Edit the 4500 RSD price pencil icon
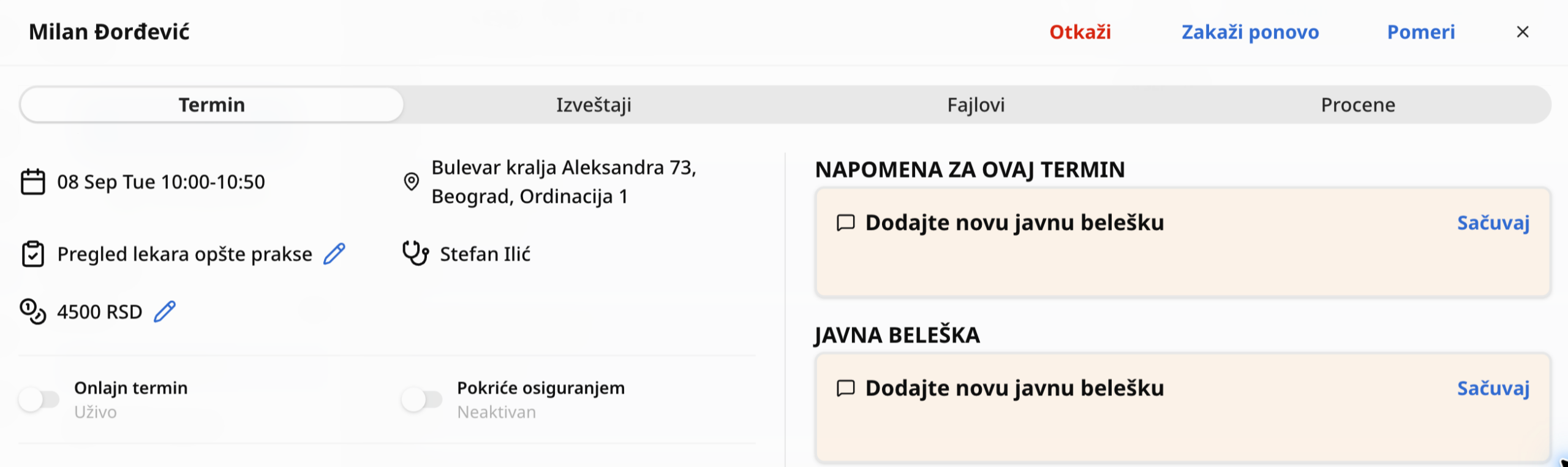Screen dimensions: 1568x467 (x=165, y=311)
